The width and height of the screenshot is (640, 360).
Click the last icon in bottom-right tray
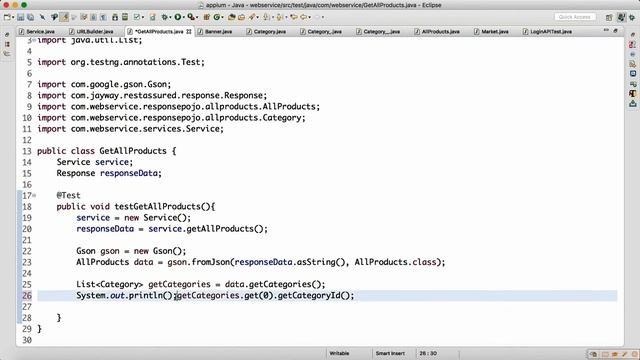635,354
